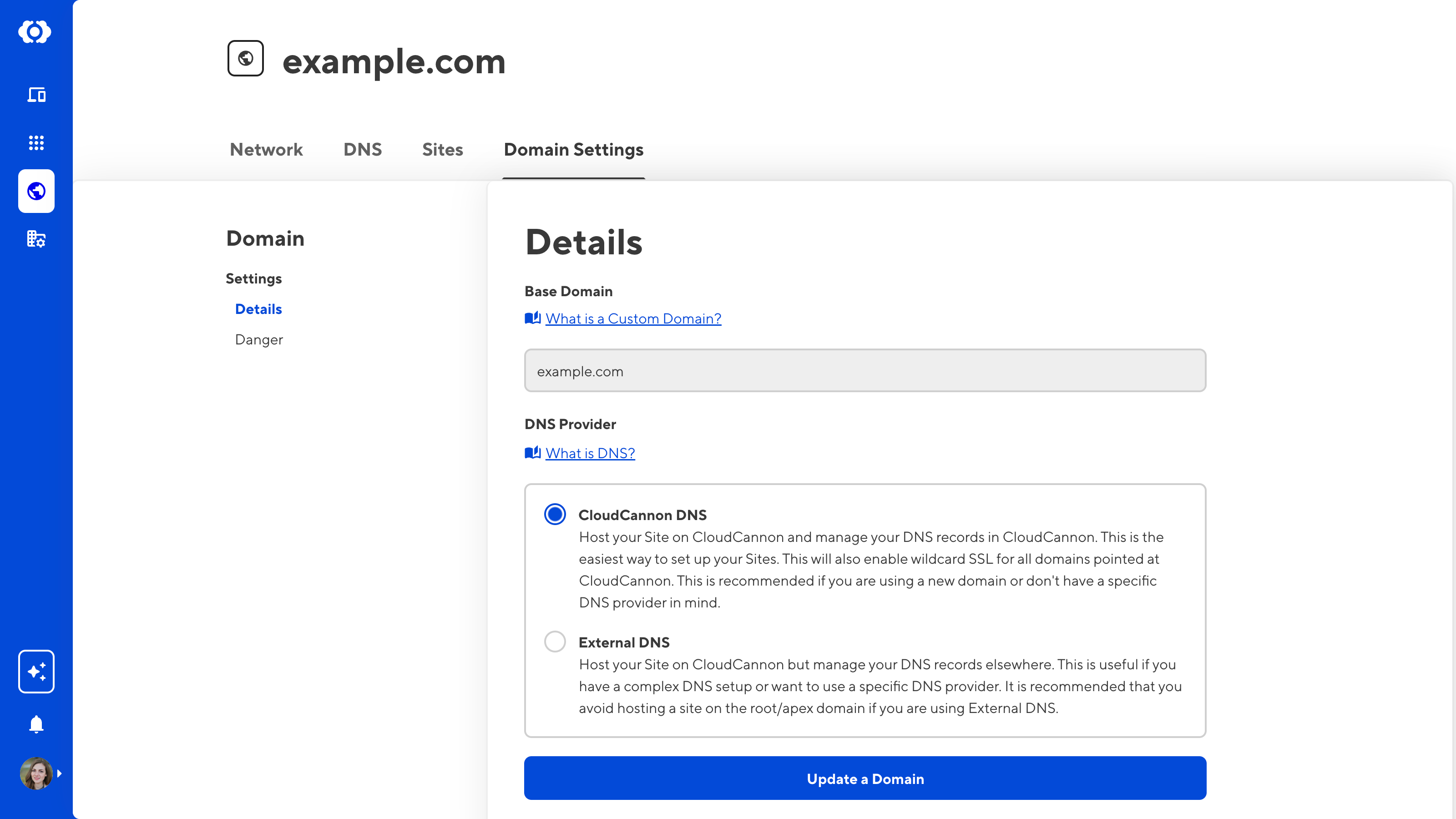Open the apps grid icon
Viewport: 1456px width, 819px height.
pos(36,142)
